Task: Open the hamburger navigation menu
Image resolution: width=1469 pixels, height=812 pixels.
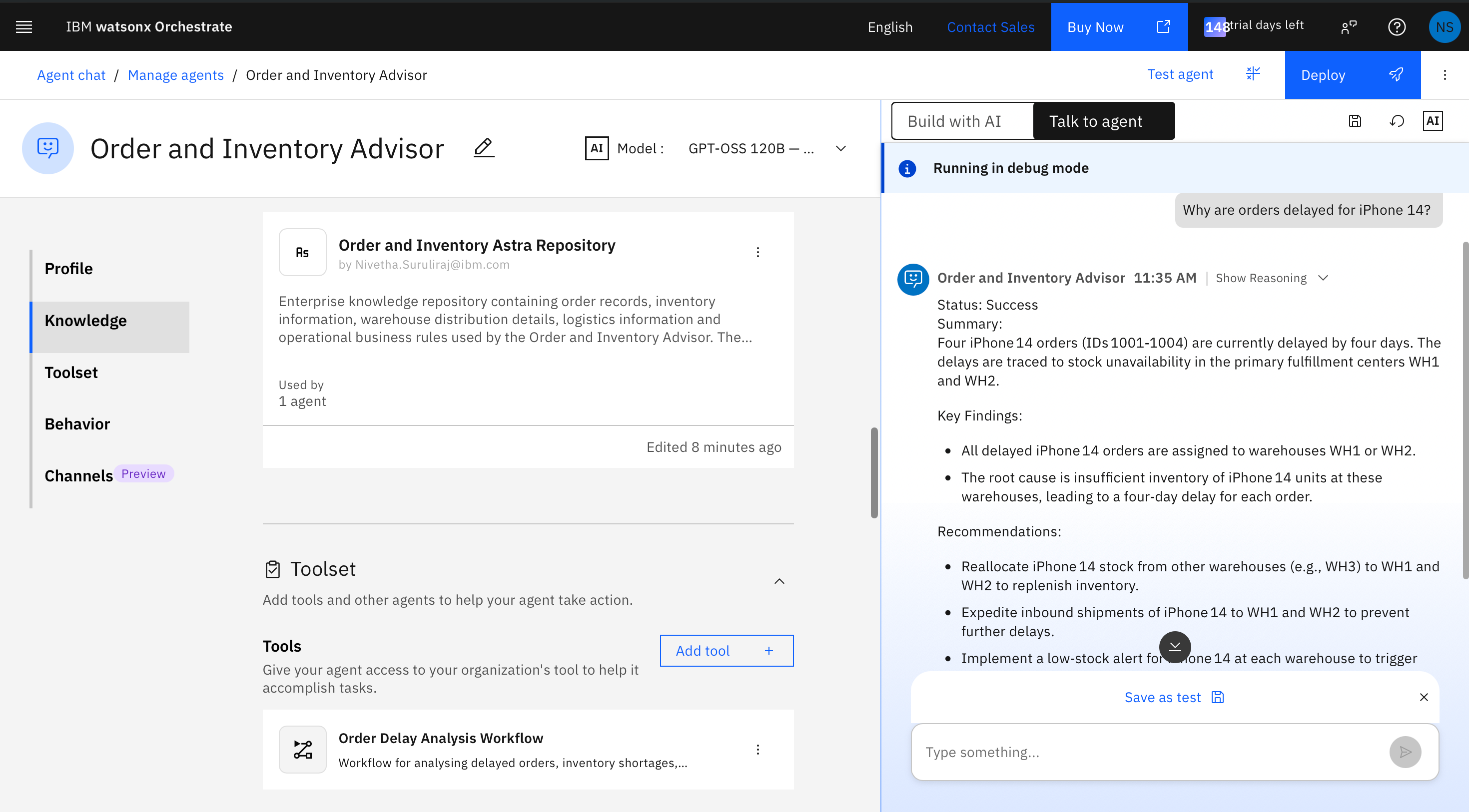Action: click(x=23, y=27)
